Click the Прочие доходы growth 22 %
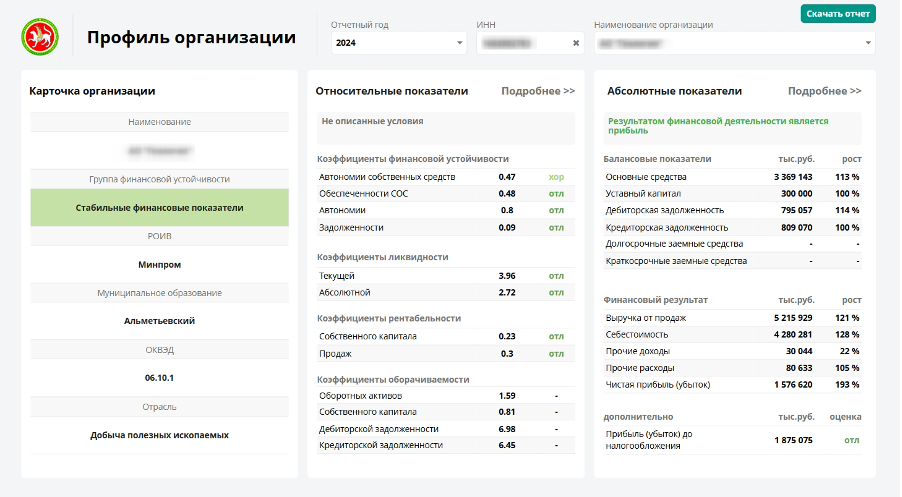 pos(850,351)
